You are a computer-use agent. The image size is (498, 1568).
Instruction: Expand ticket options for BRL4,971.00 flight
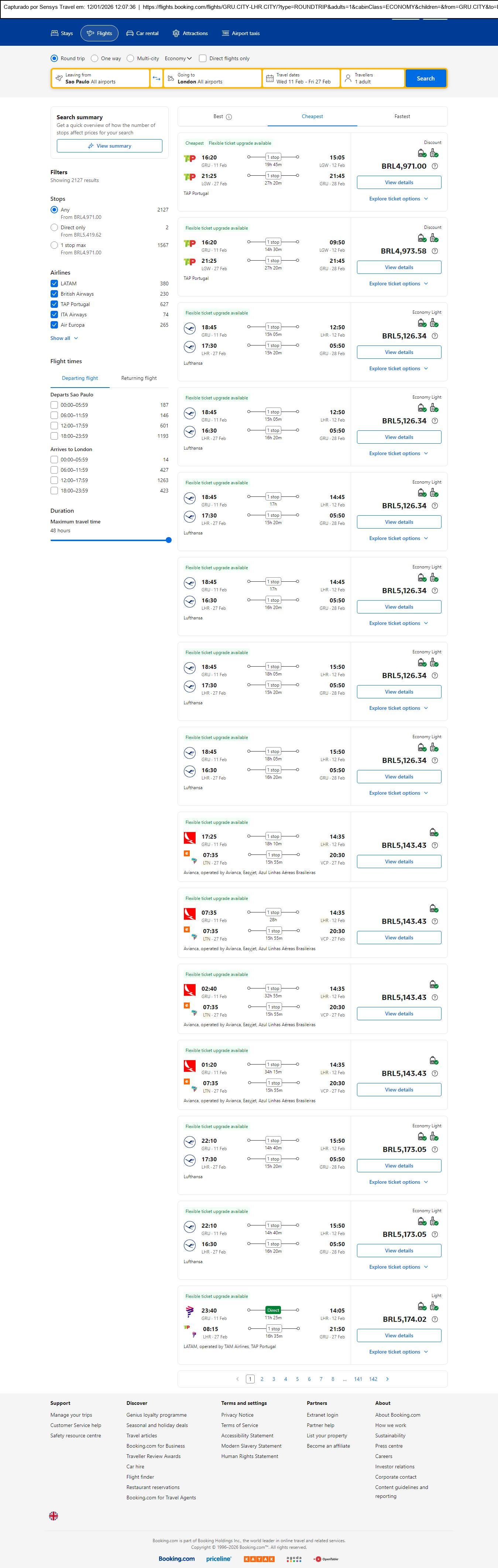[399, 199]
